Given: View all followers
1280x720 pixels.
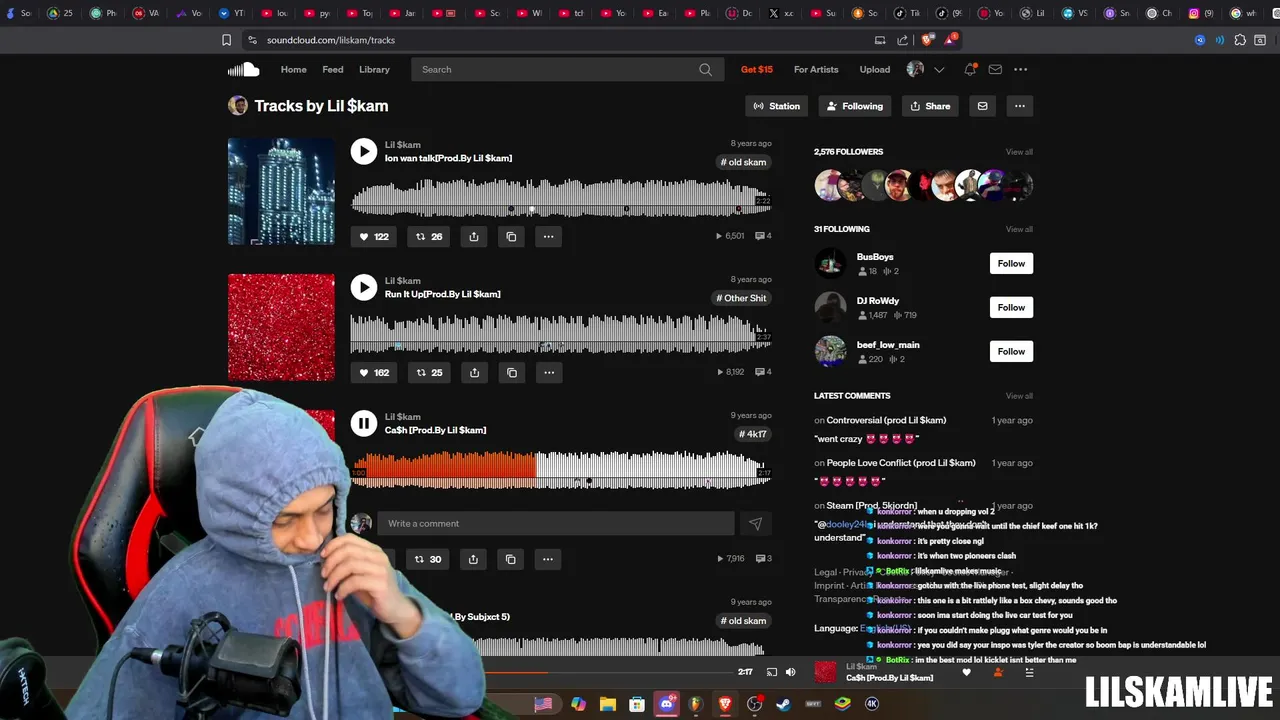Looking at the screenshot, I should [x=1019, y=152].
